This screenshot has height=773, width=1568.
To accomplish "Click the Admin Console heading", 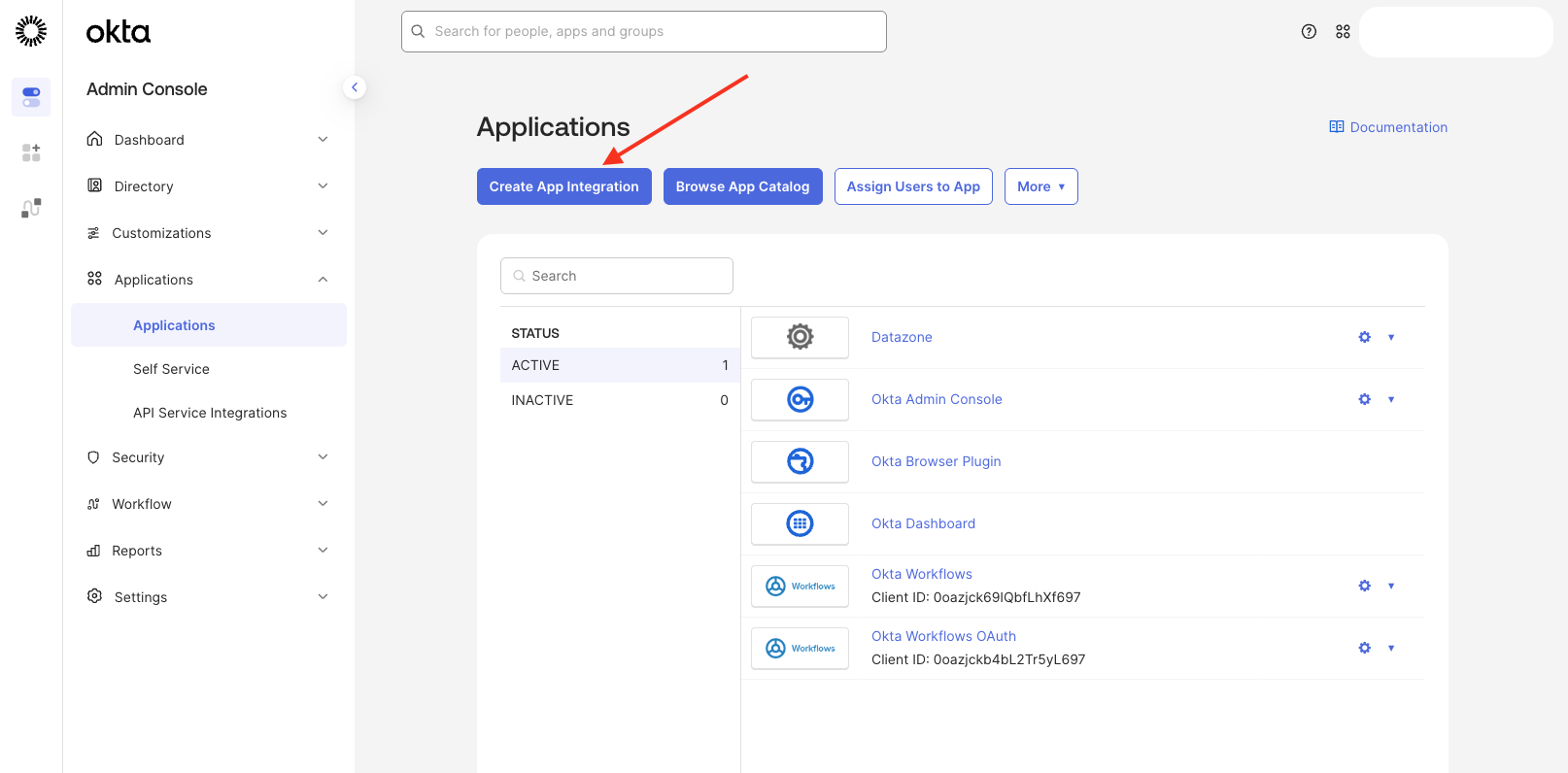I will click(x=147, y=89).
